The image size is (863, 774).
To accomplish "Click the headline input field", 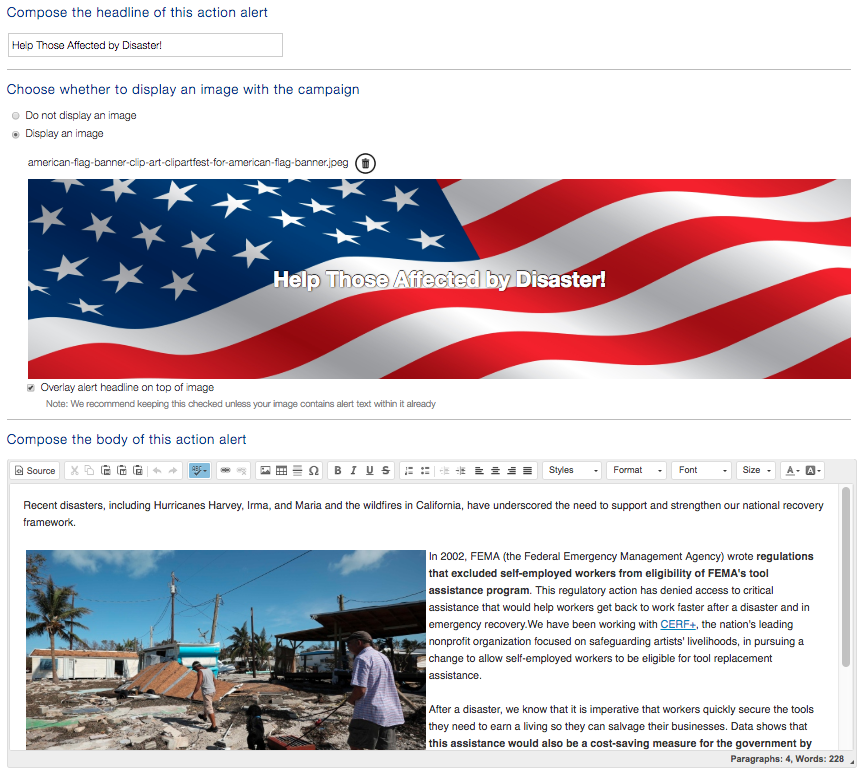I will click(145, 45).
